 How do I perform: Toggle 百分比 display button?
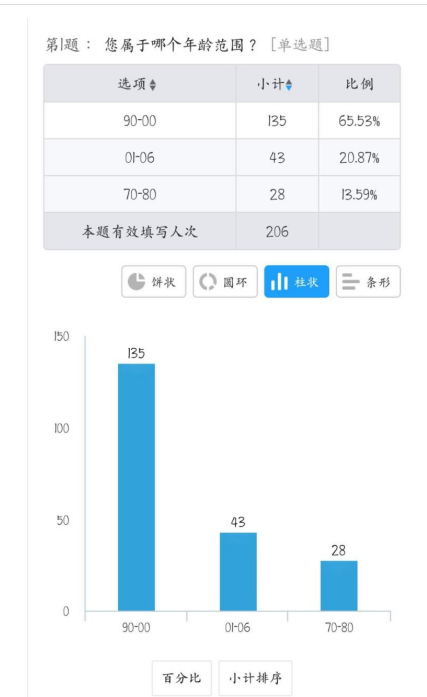(182, 678)
